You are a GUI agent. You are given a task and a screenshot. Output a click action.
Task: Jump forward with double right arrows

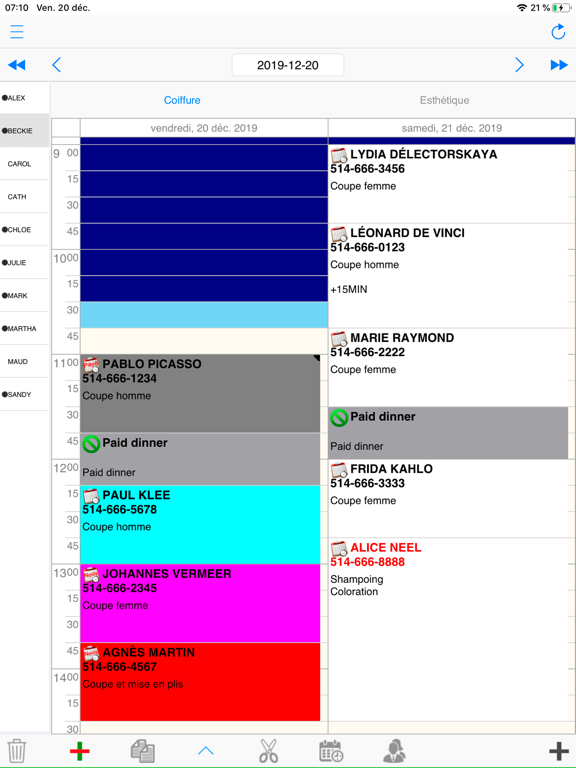pos(559,65)
